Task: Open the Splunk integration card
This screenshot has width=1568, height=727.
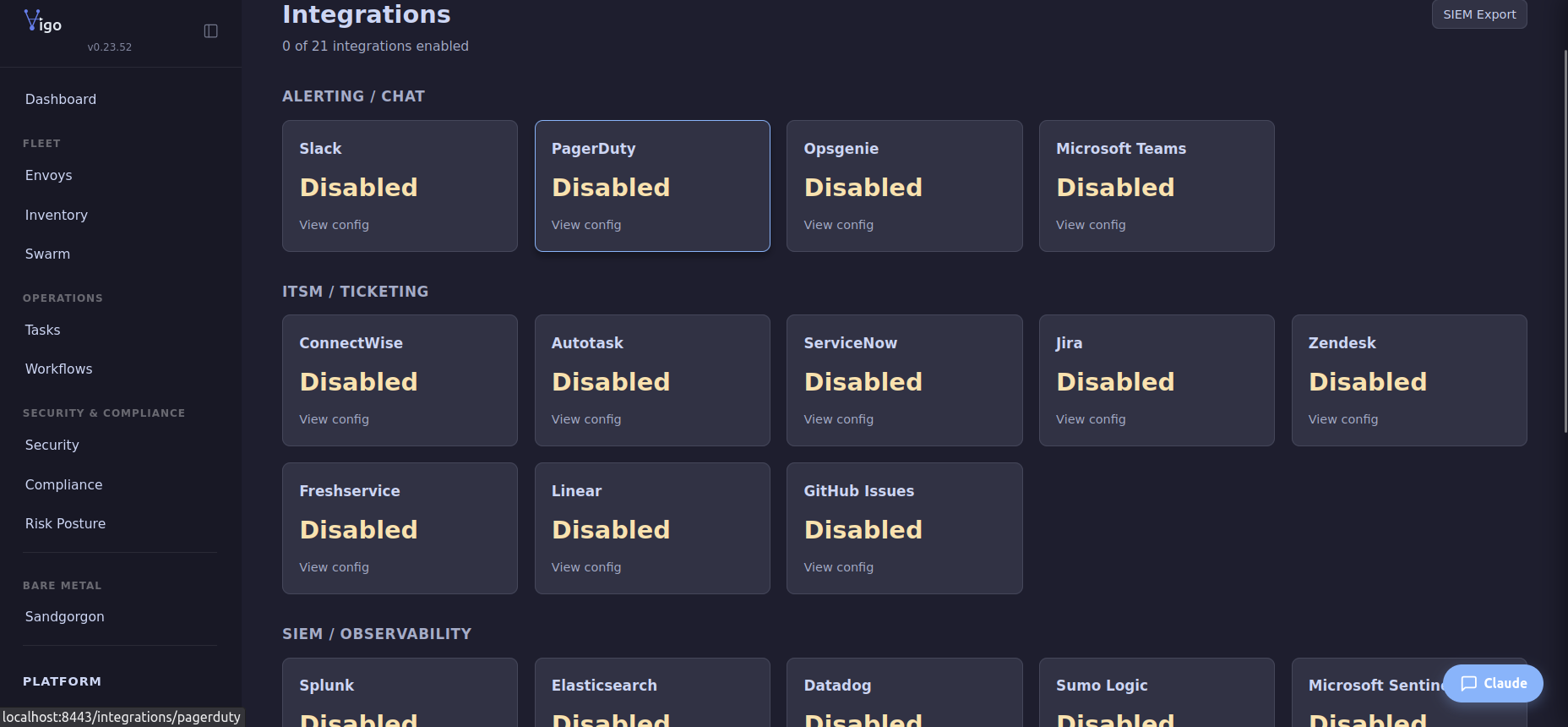Action: 400,692
